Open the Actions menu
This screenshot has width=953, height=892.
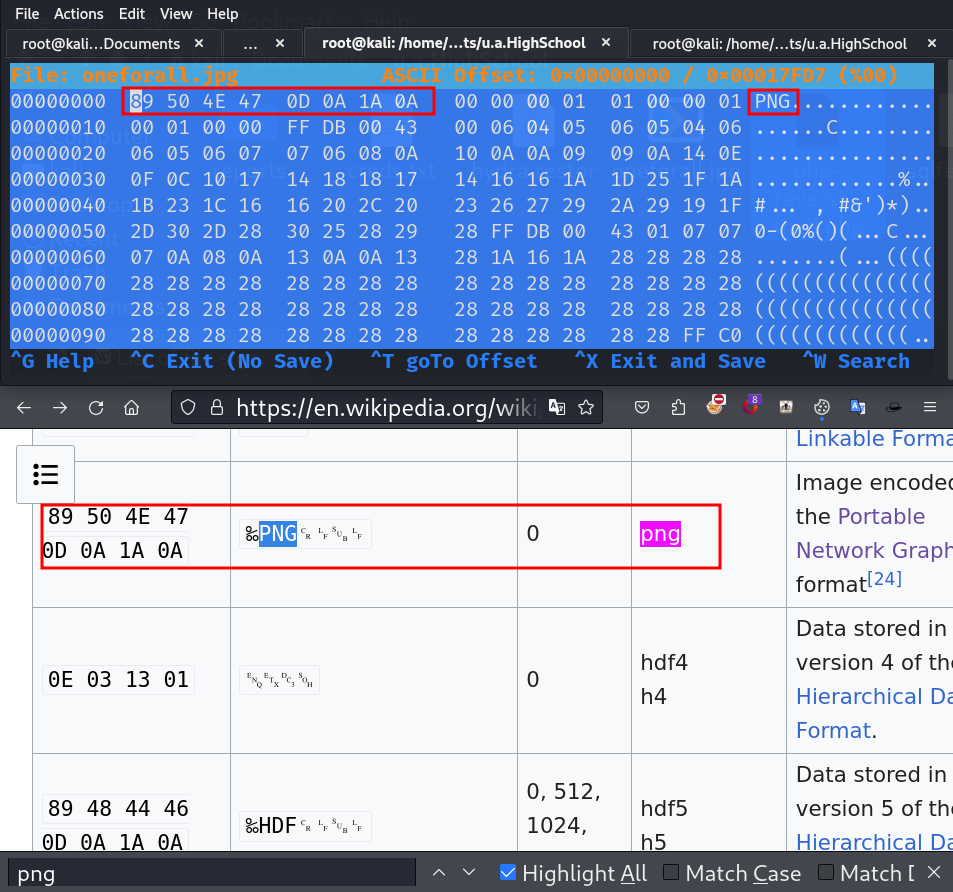(x=79, y=14)
